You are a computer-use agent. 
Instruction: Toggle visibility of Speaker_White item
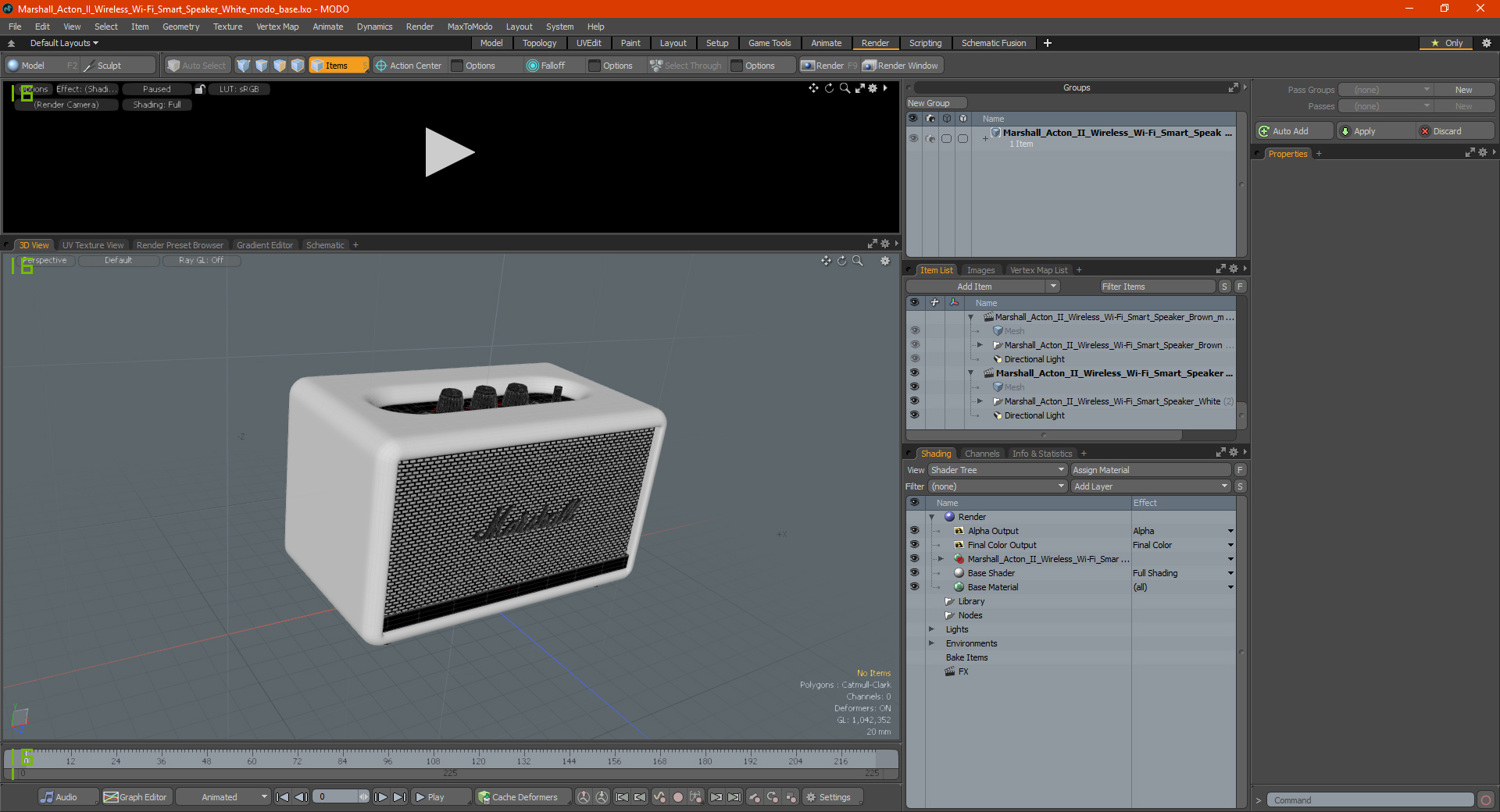[x=914, y=401]
